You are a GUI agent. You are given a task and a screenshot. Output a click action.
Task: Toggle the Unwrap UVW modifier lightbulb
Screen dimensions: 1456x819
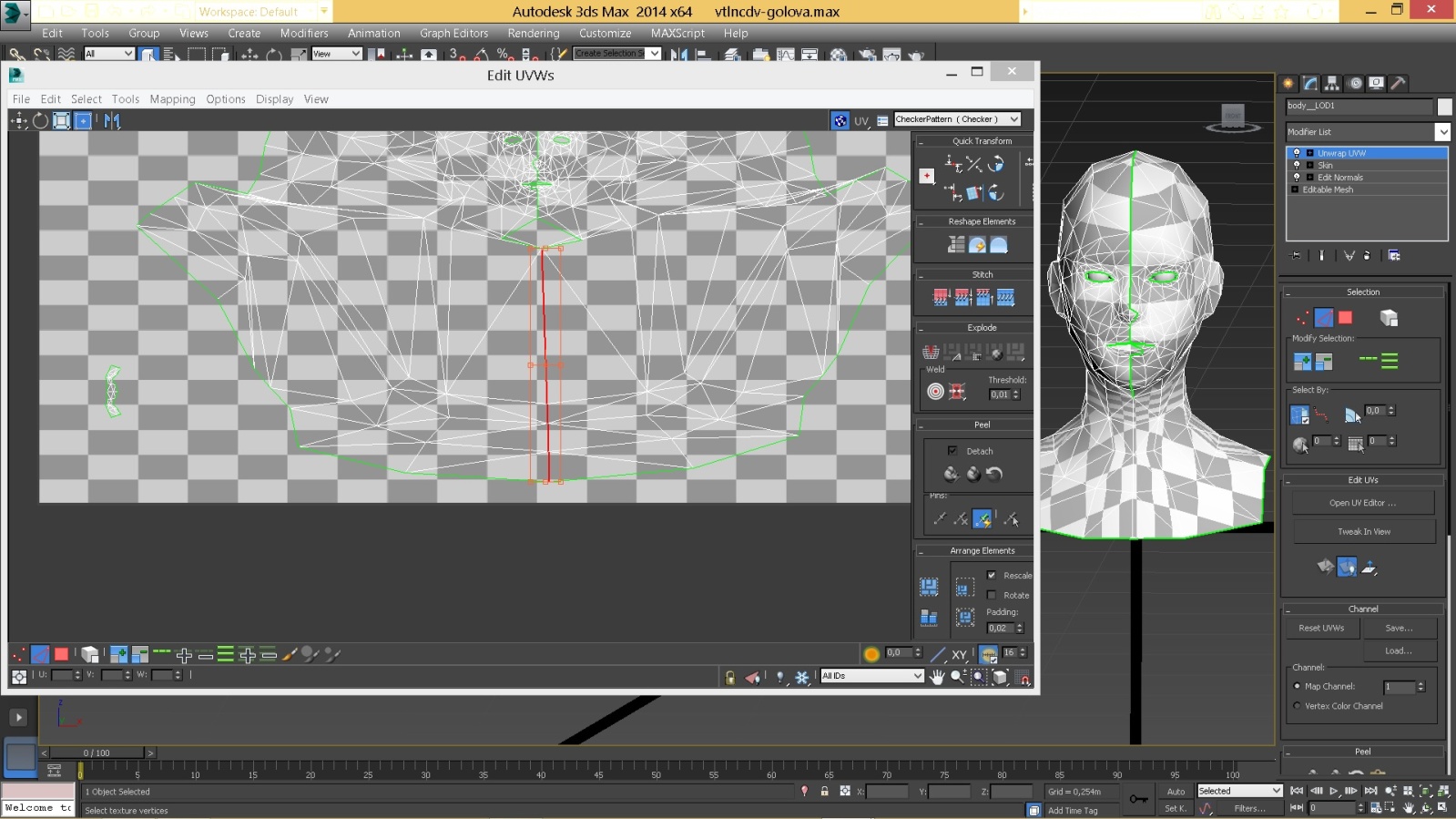[1297, 153]
